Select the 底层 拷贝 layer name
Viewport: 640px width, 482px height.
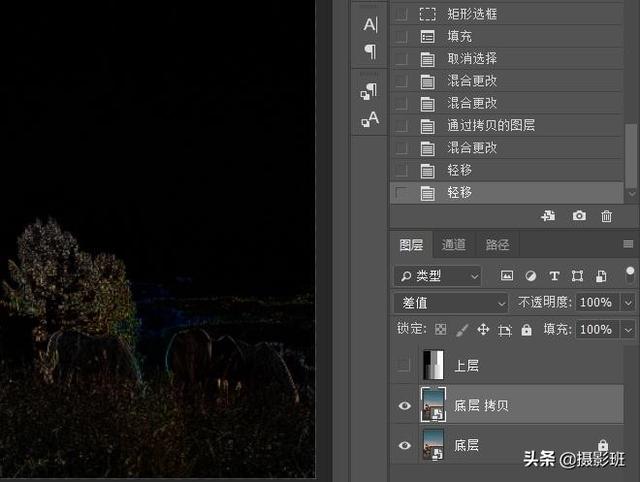[481, 406]
